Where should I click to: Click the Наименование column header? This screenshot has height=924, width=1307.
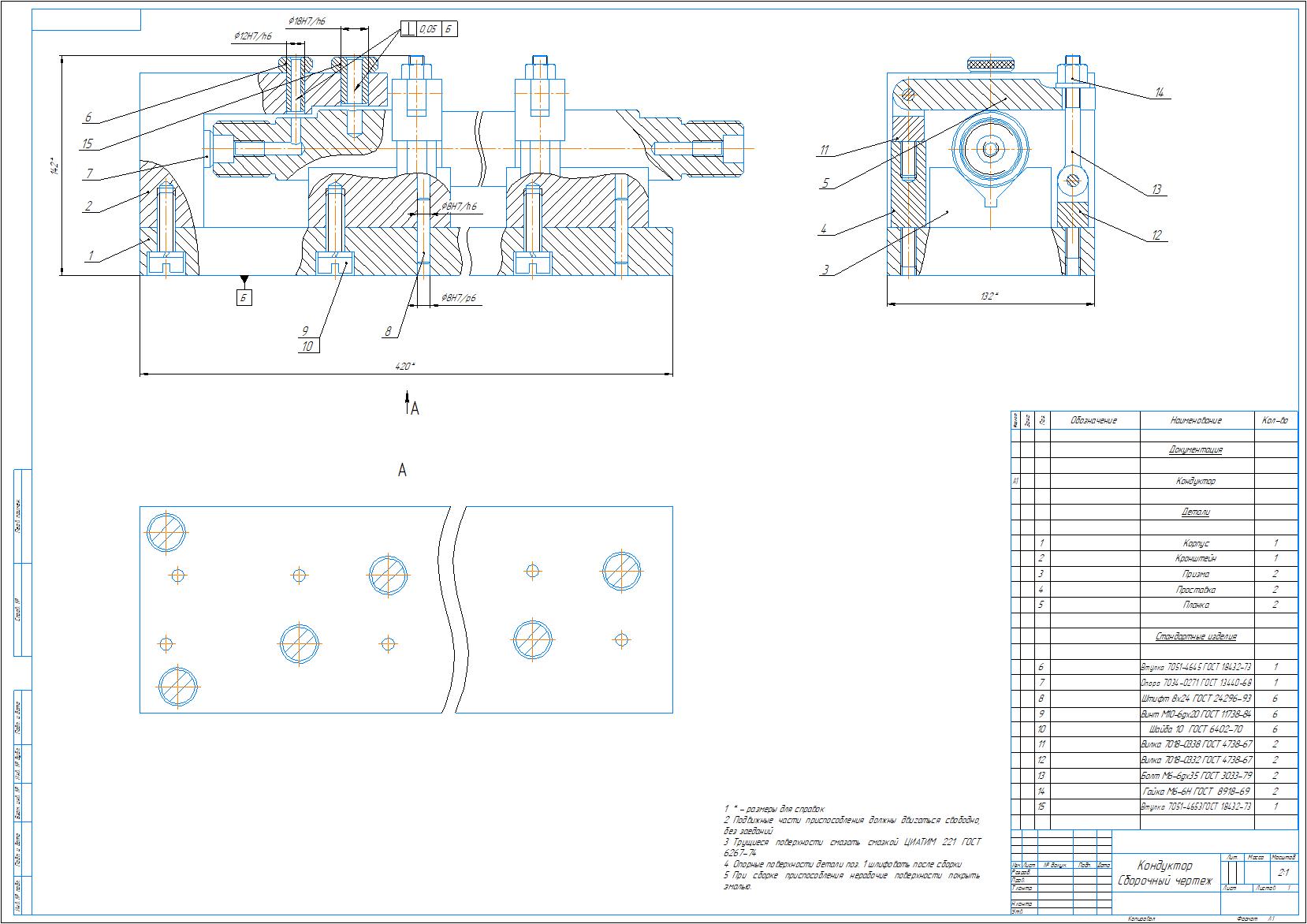1196,420
